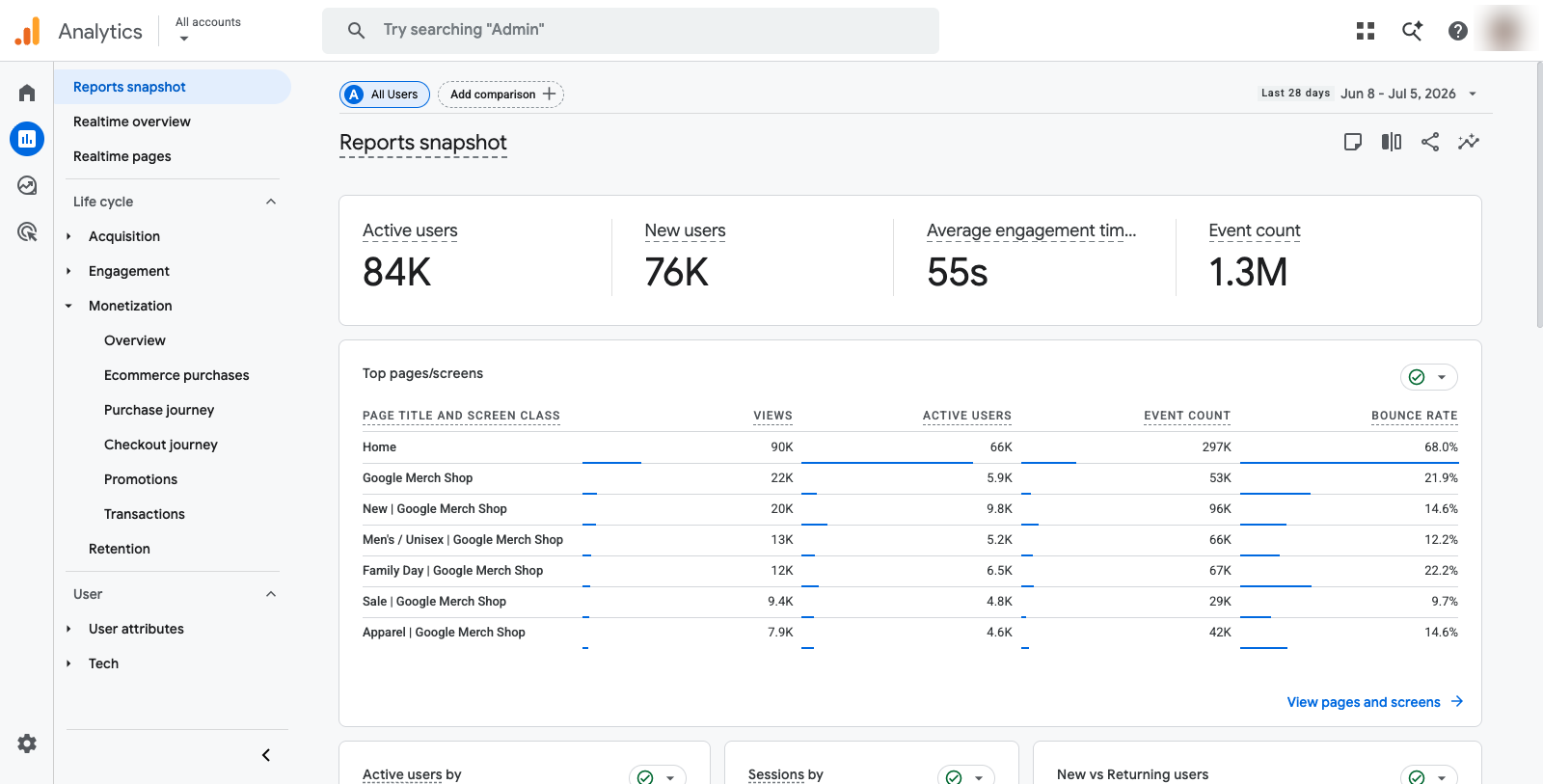1543x784 pixels.
Task: Open the Reports icon in left rail
Action: pos(27,139)
